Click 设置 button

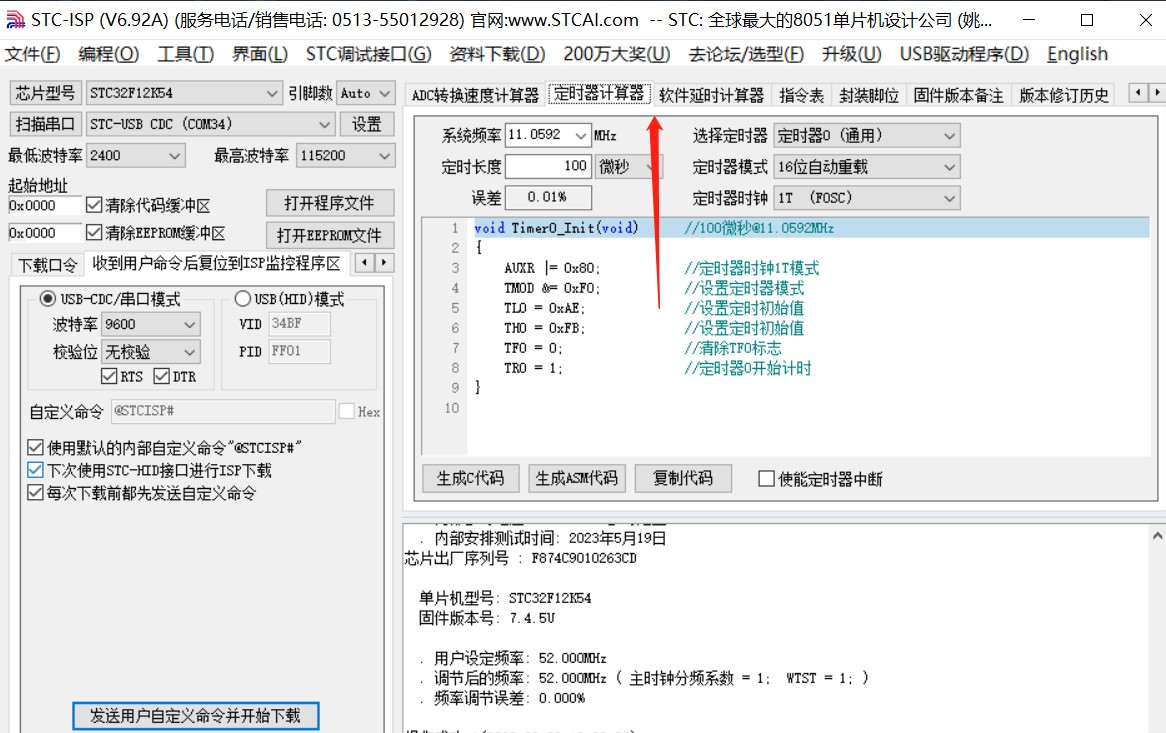click(x=367, y=124)
